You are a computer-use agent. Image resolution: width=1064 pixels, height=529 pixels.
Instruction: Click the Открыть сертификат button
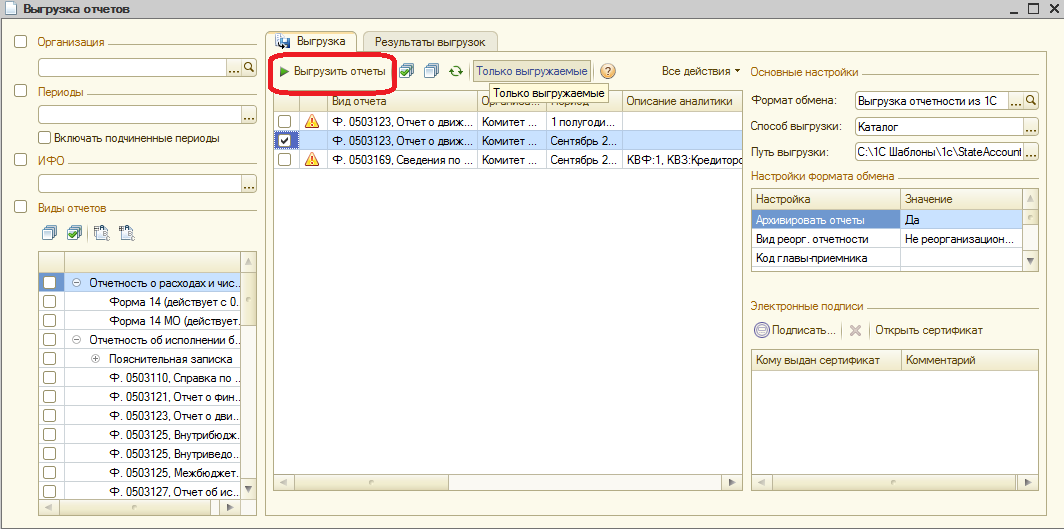coord(928,330)
